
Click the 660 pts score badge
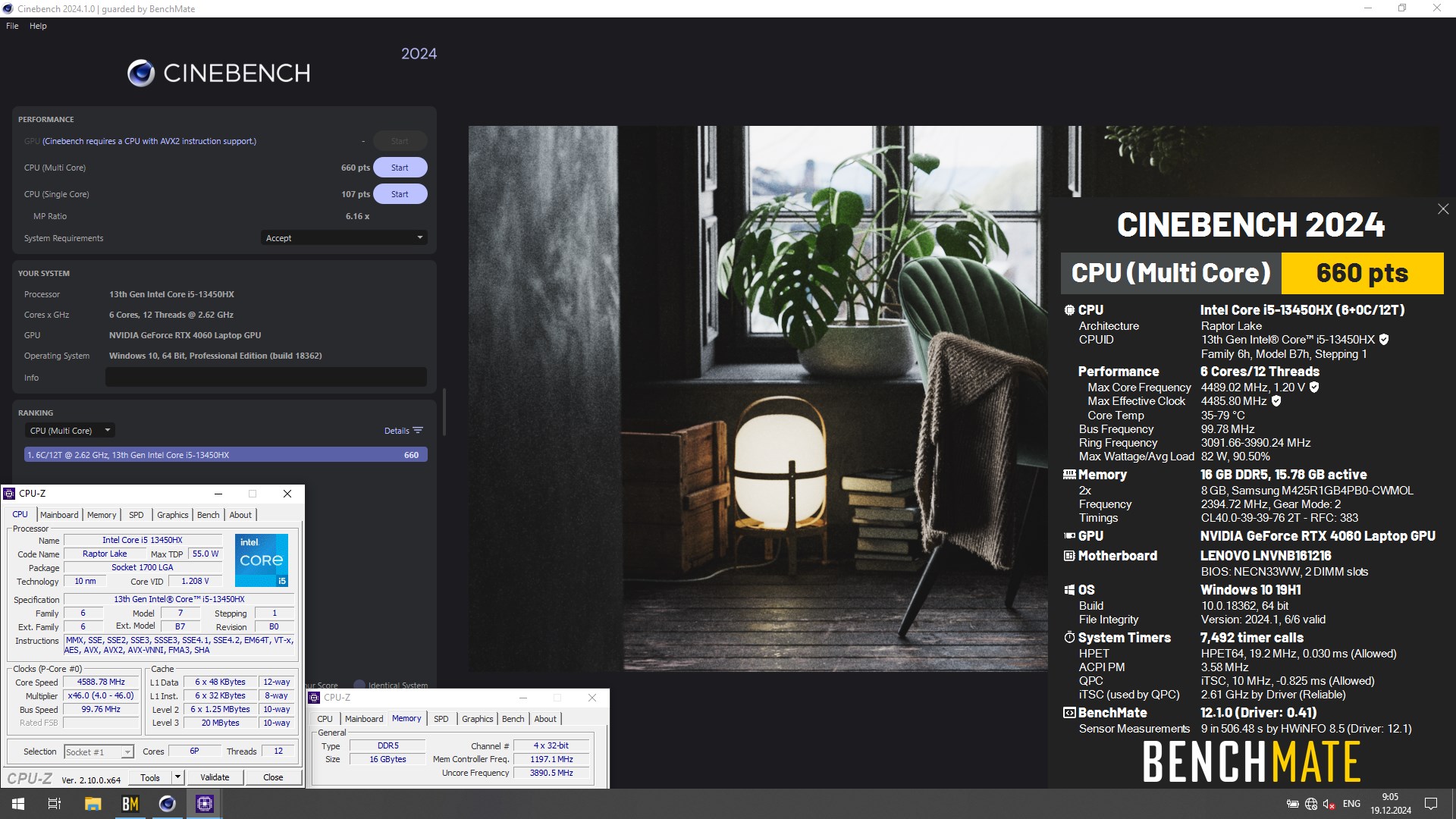tap(1362, 273)
